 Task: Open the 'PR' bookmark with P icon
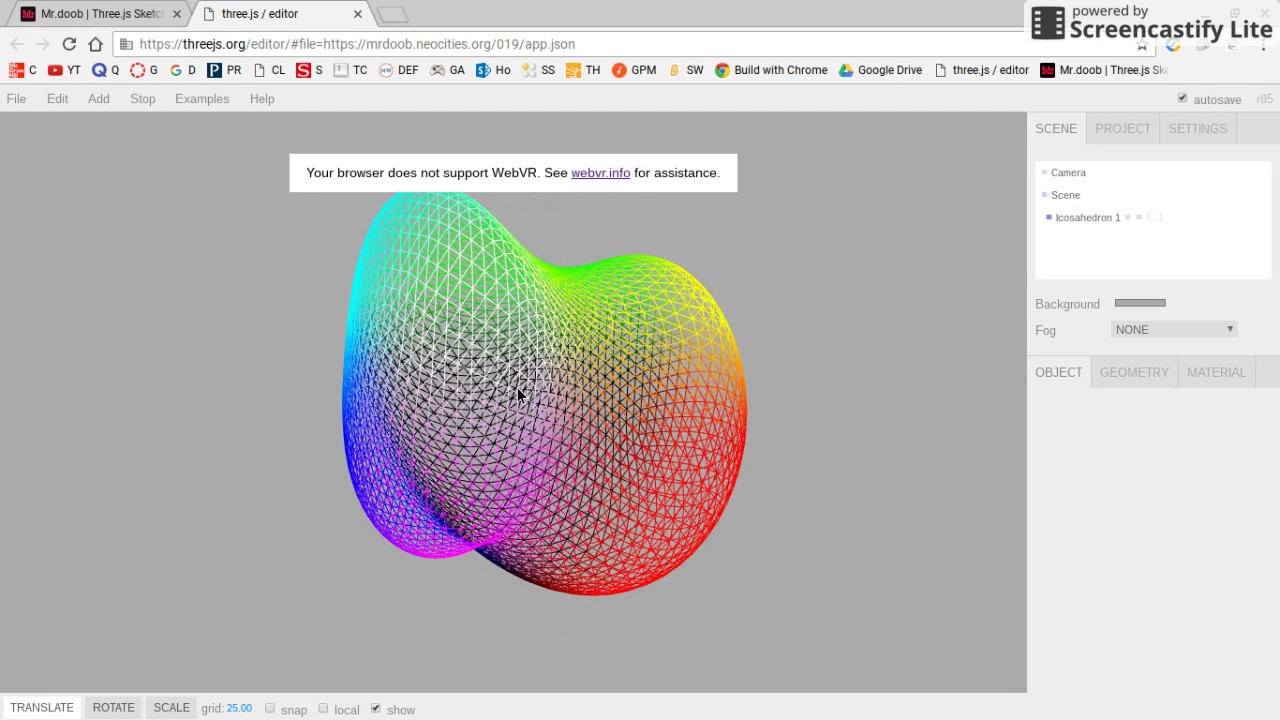pos(224,70)
